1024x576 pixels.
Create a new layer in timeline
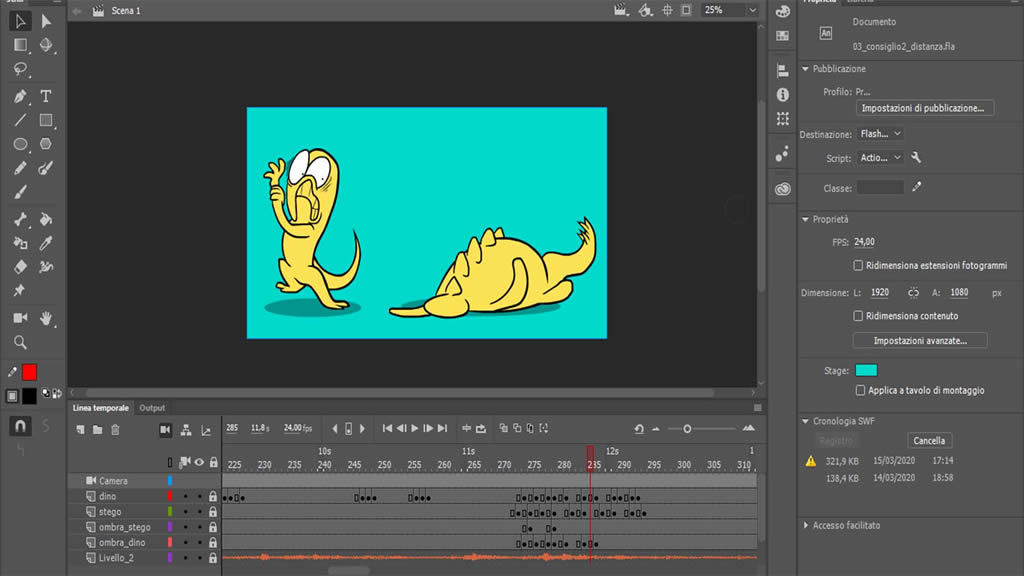(x=80, y=430)
